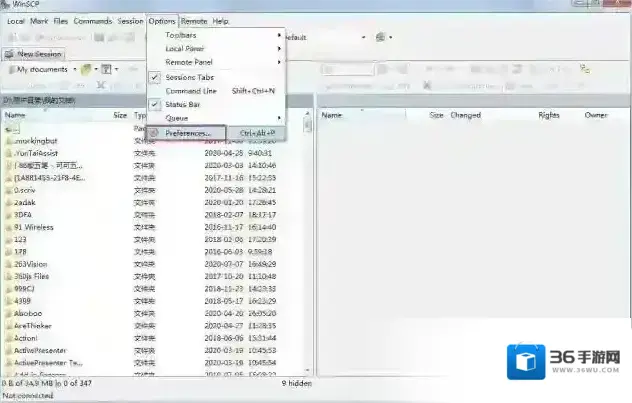Expand the Local Panel submenu
This screenshot has height=403, width=632.
click(186, 48)
